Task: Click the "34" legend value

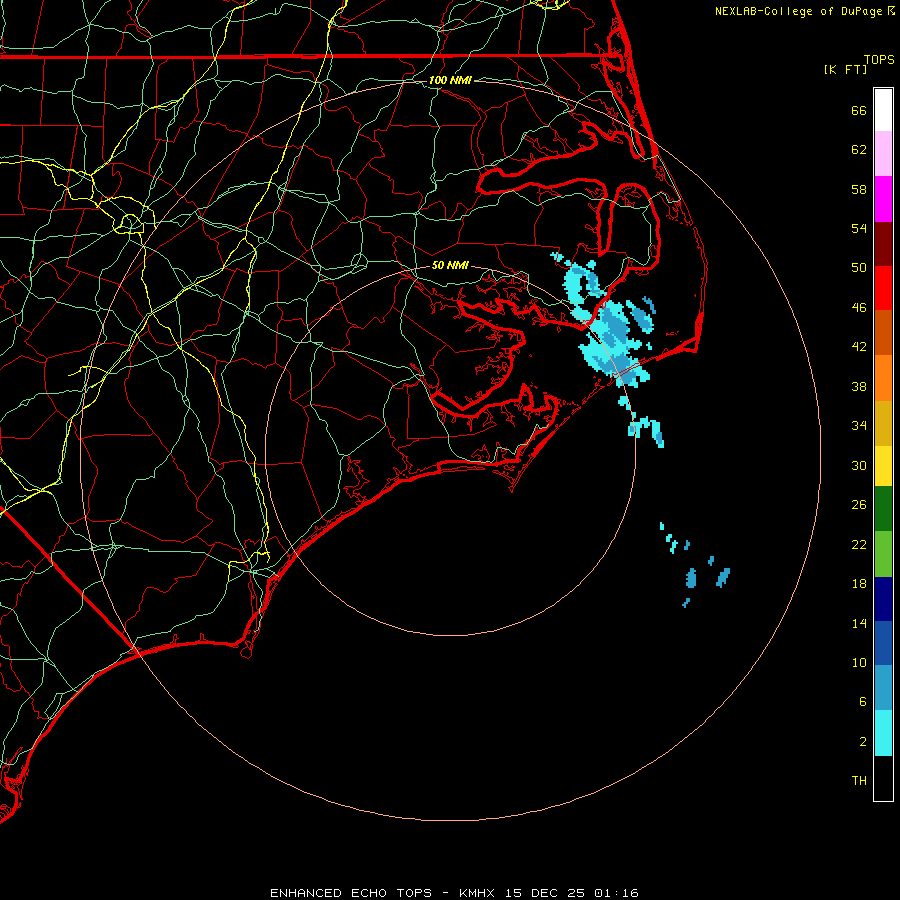Action: click(859, 426)
